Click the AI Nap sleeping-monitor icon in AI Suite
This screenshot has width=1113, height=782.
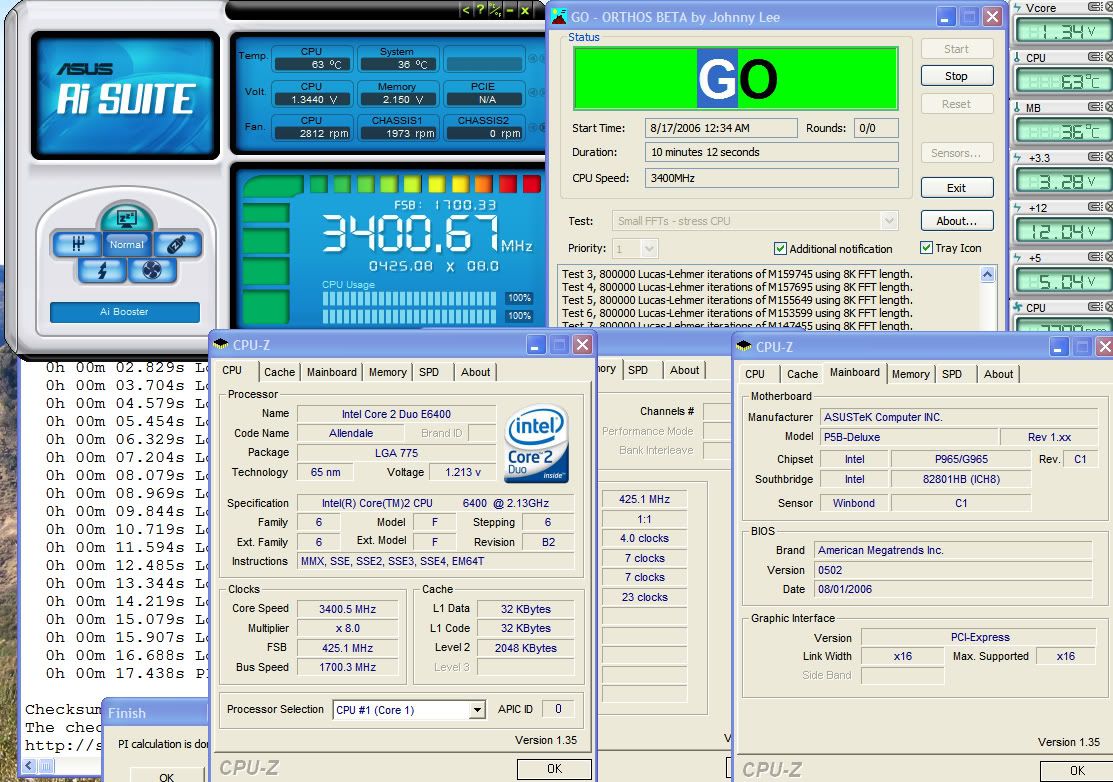[x=126, y=217]
